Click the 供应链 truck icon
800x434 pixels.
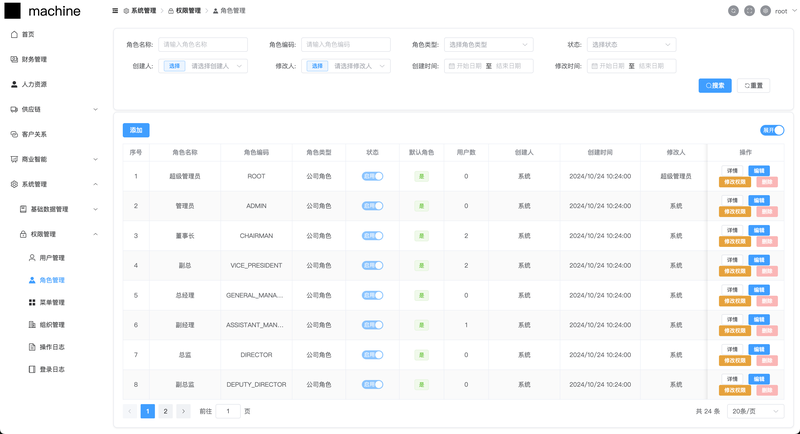coord(14,109)
